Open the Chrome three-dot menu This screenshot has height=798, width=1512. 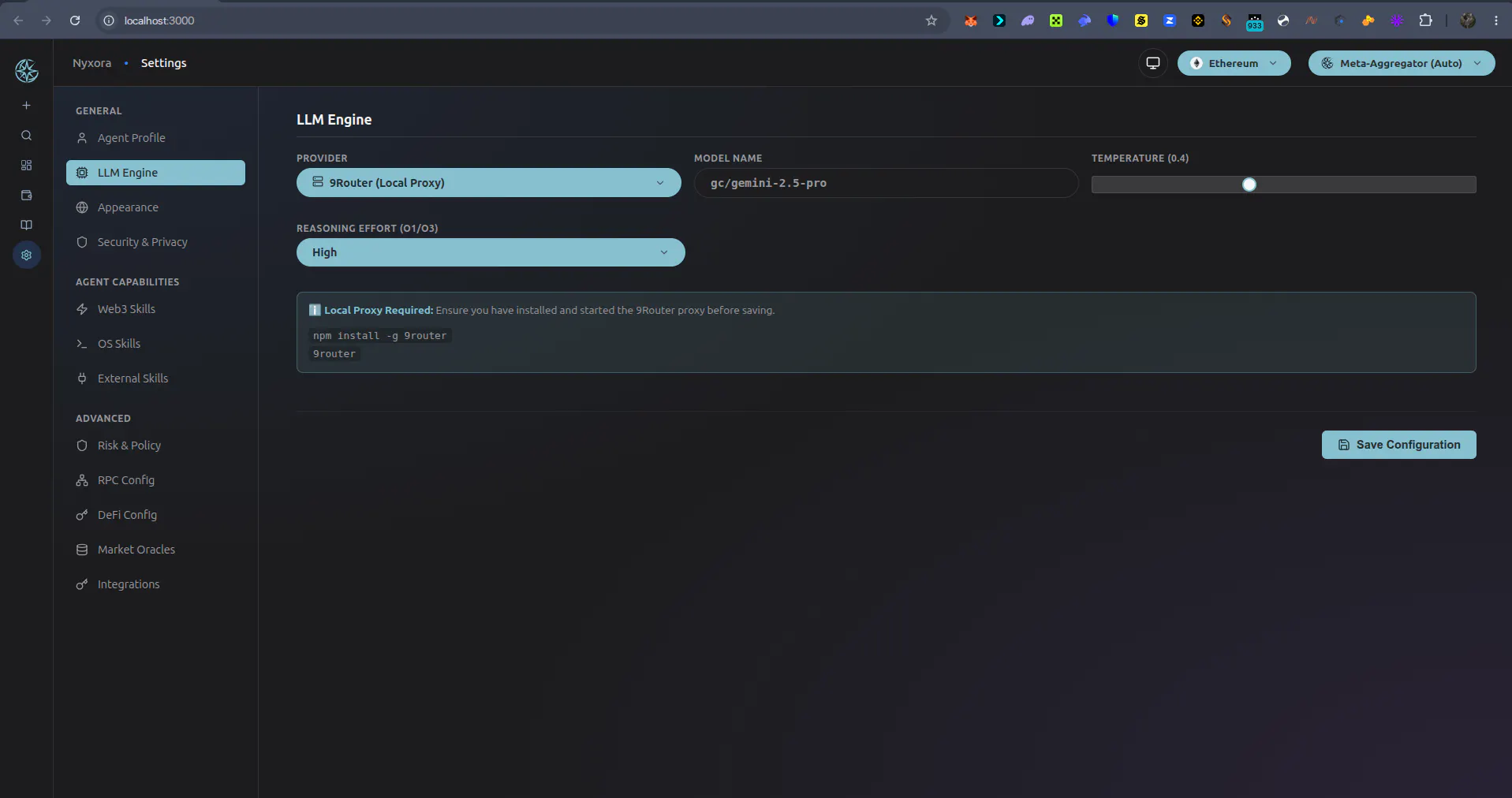tap(1496, 21)
